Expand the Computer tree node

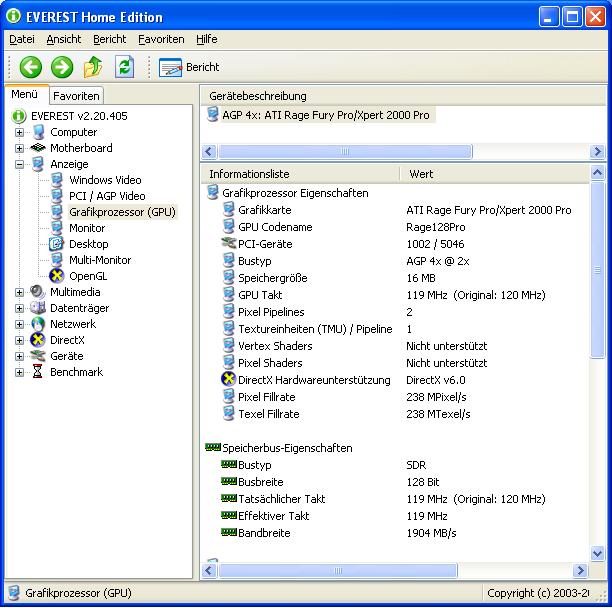pyautogui.click(x=19, y=132)
